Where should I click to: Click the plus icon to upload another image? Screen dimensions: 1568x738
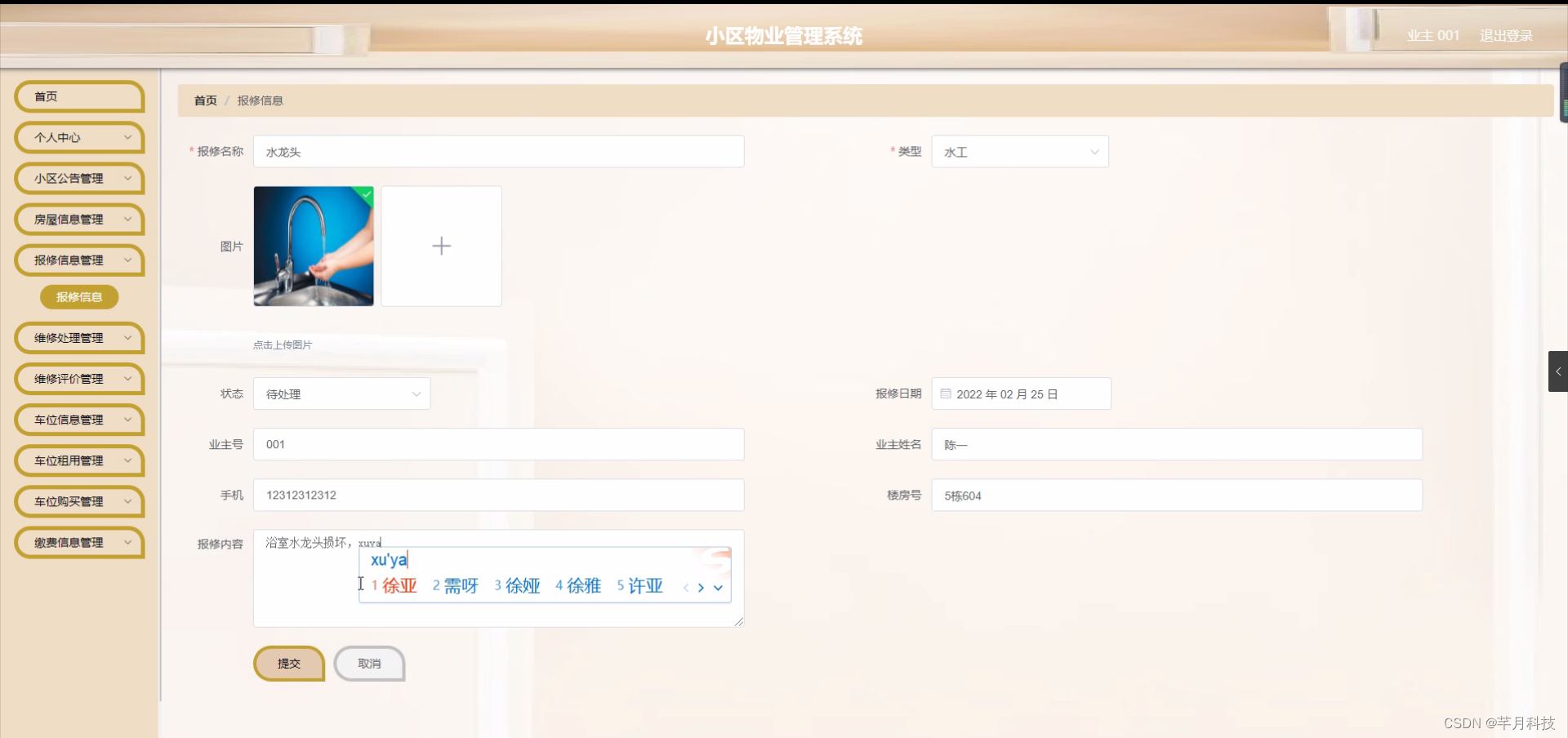(441, 246)
